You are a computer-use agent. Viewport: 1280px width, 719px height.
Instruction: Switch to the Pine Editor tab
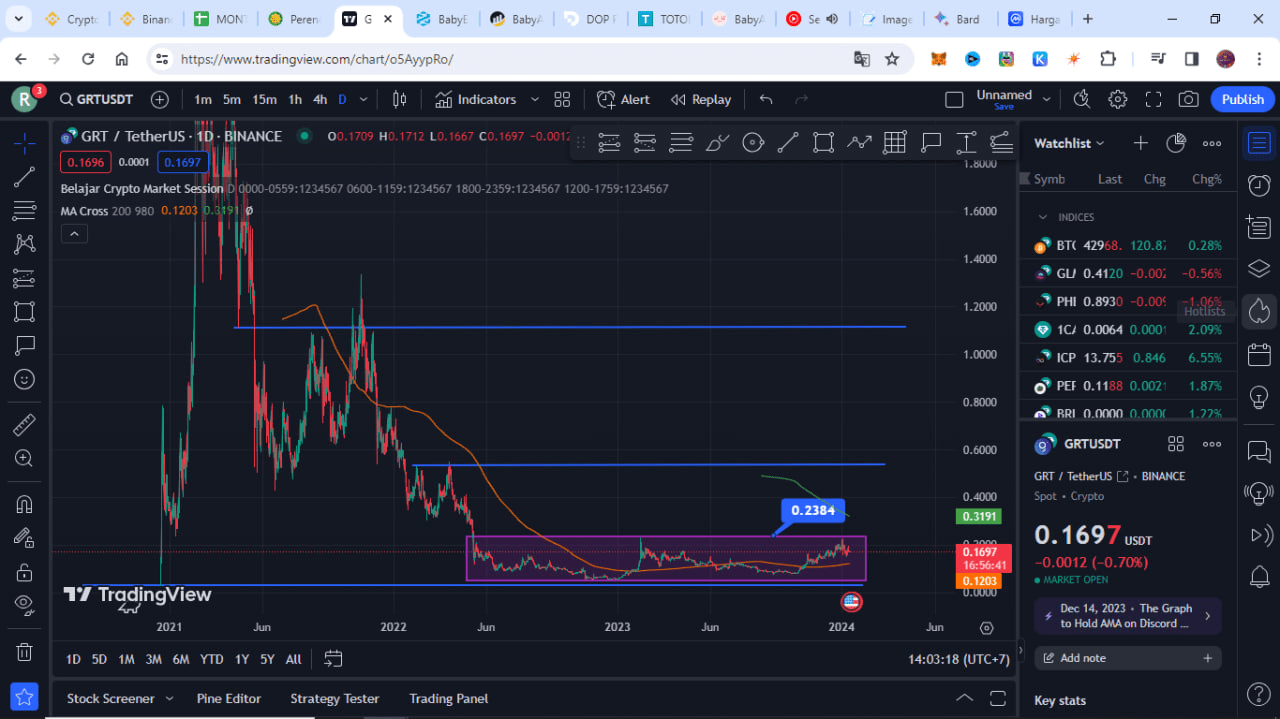tap(228, 698)
